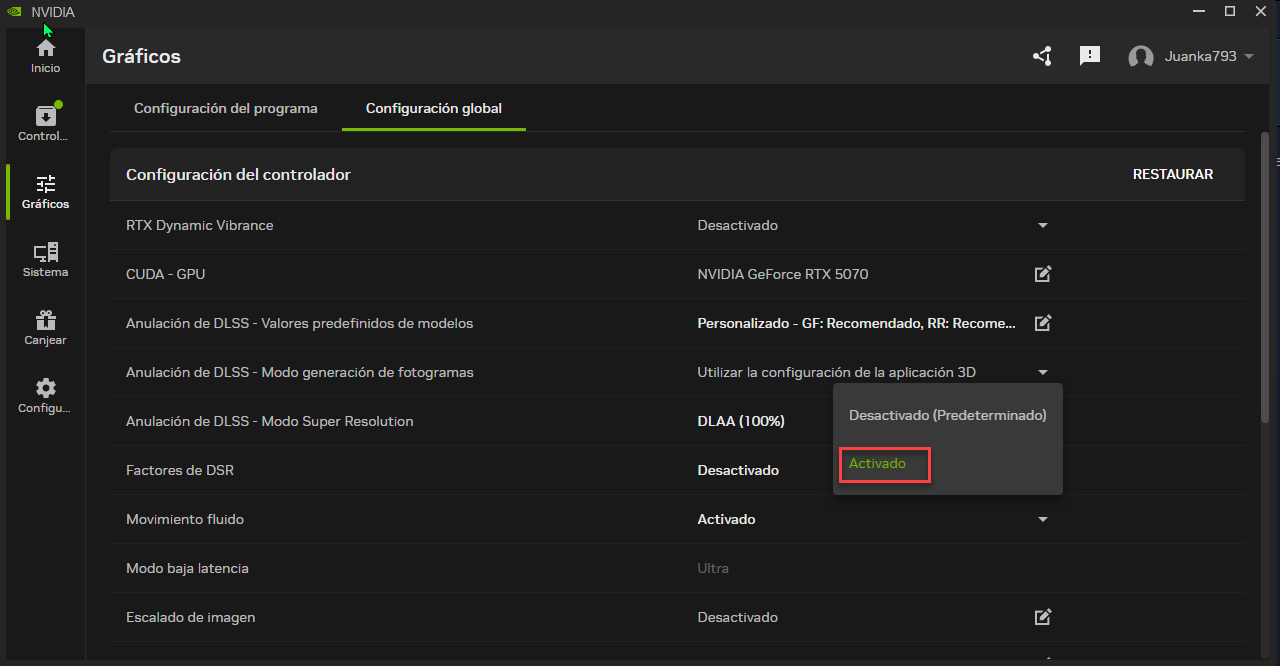Open DLSS frame generation mode dropdown

(x=1043, y=372)
